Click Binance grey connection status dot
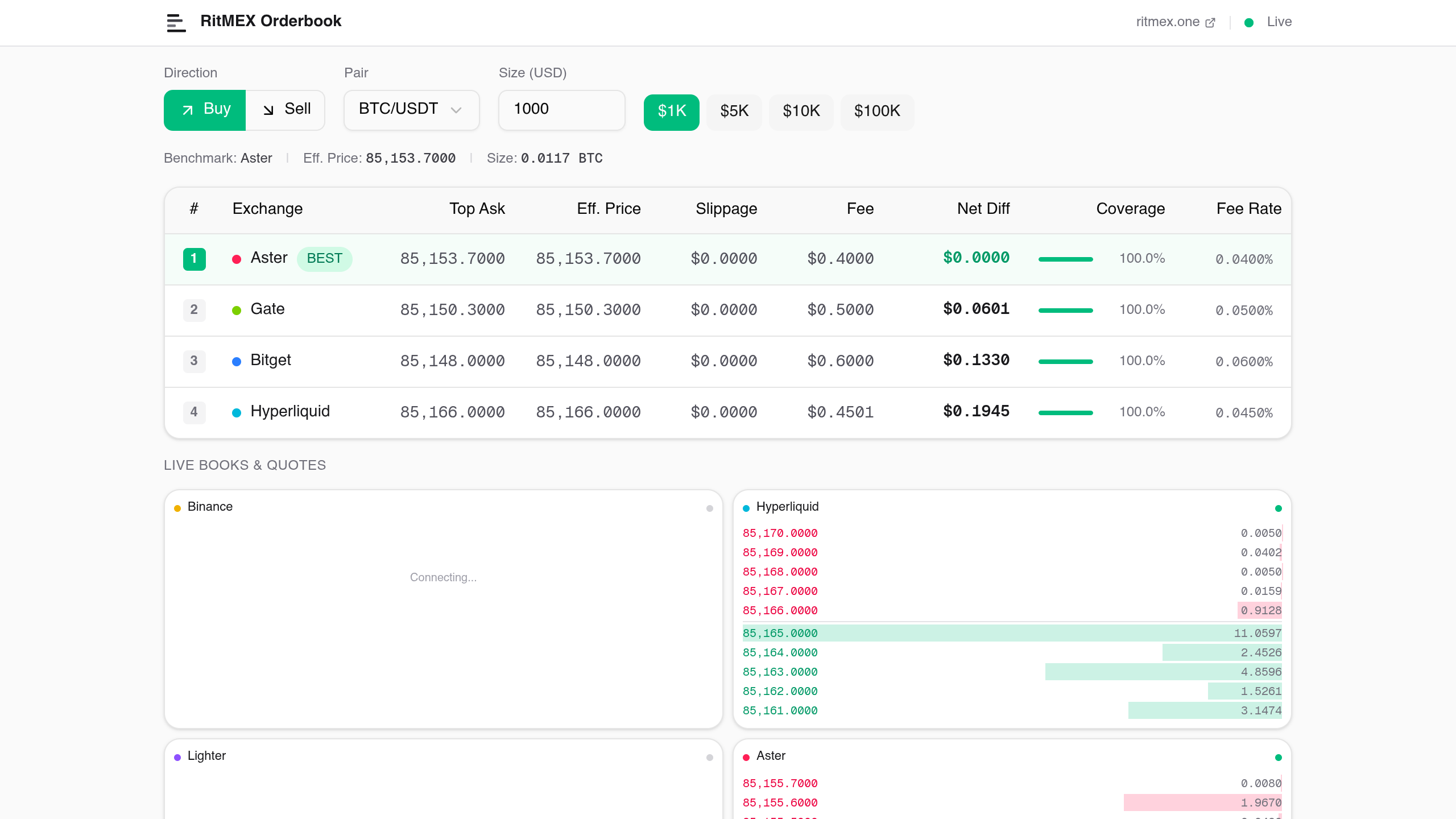 pos(710,508)
